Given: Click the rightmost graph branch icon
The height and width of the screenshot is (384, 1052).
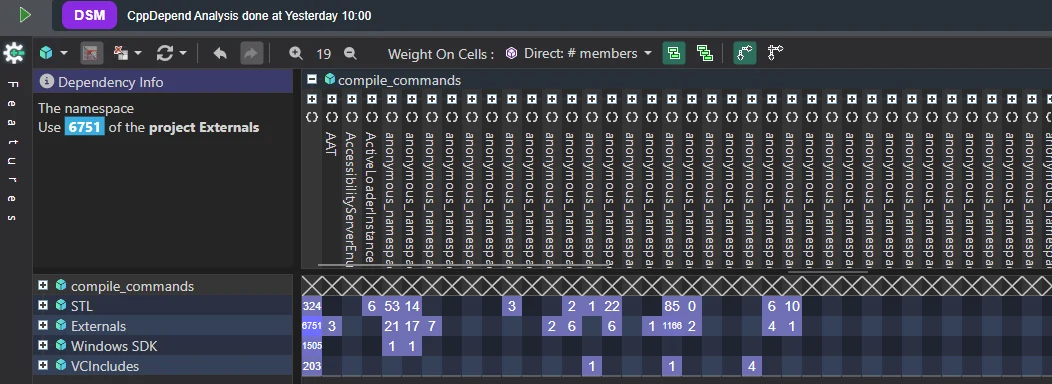Looking at the screenshot, I should (x=775, y=53).
